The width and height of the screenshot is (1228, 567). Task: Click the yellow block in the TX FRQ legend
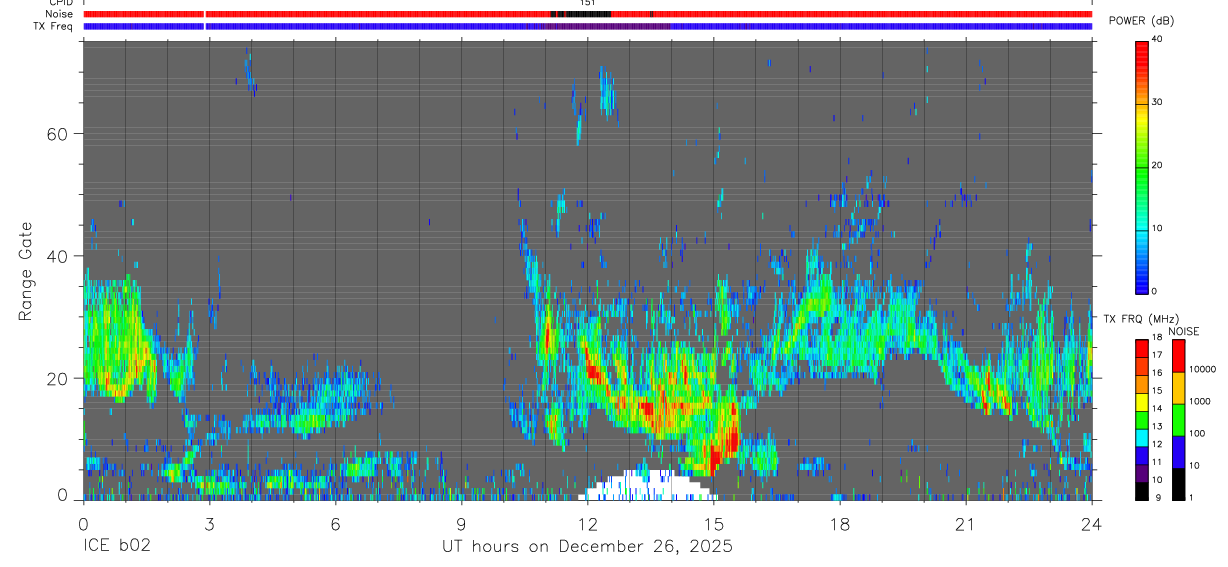1142,400
